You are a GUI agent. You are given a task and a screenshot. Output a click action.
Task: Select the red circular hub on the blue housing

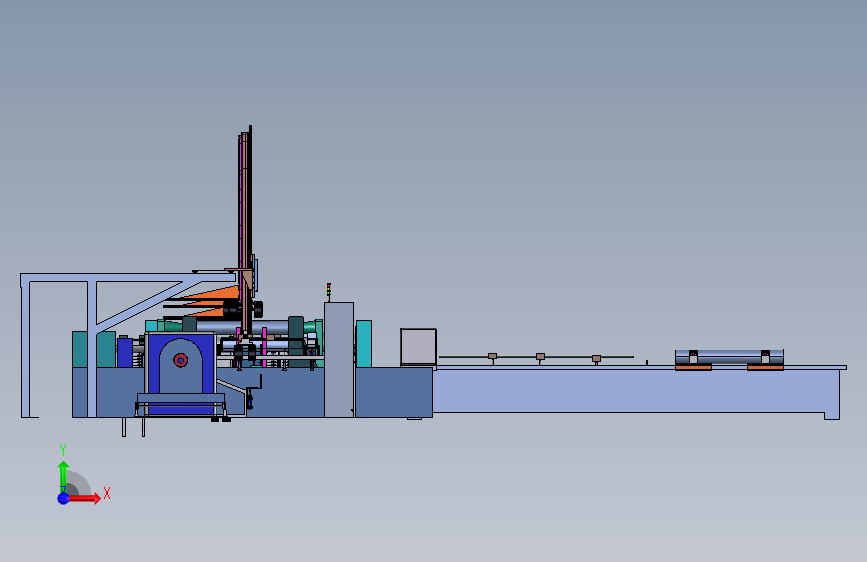(180, 361)
